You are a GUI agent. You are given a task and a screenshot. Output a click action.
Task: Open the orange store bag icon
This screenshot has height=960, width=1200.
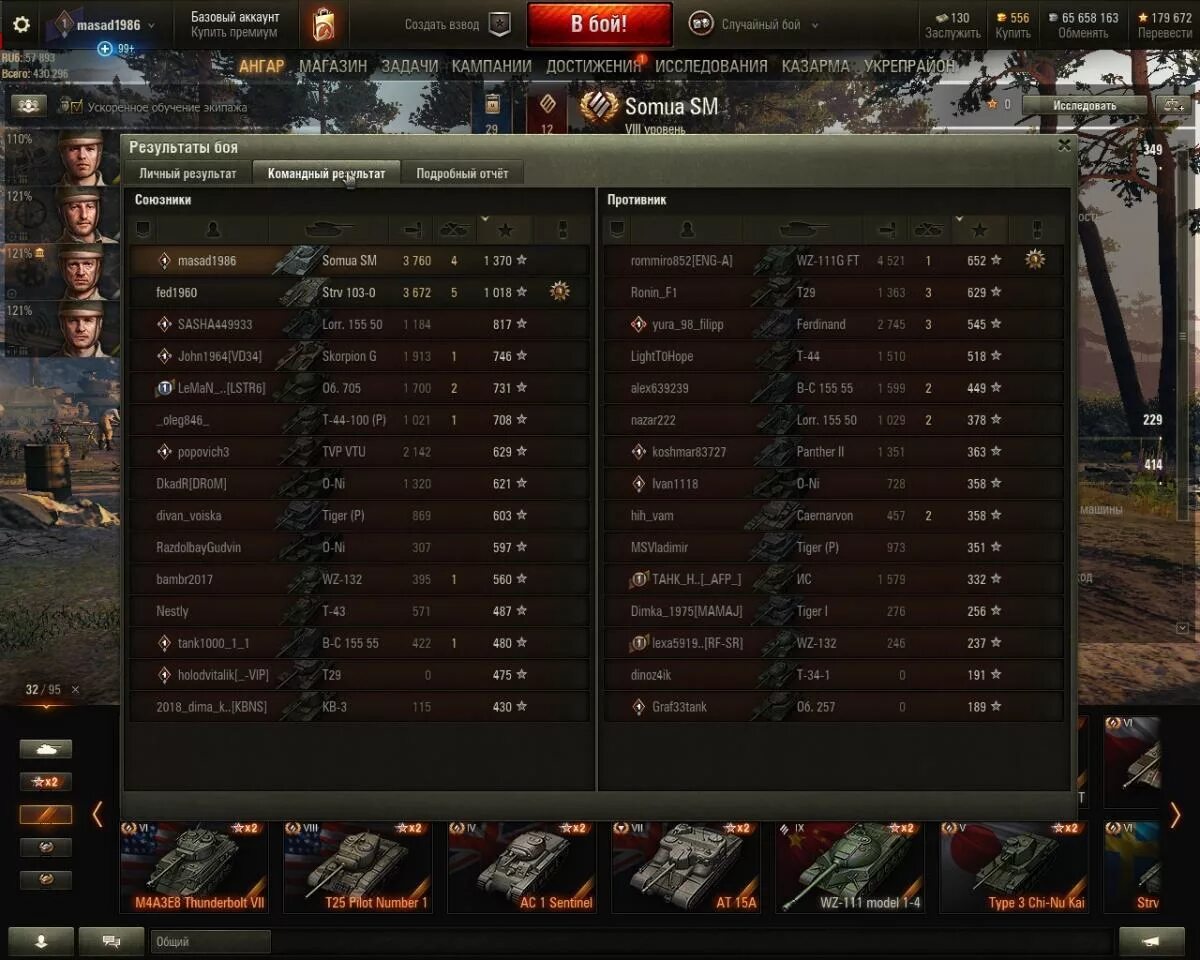tap(323, 24)
